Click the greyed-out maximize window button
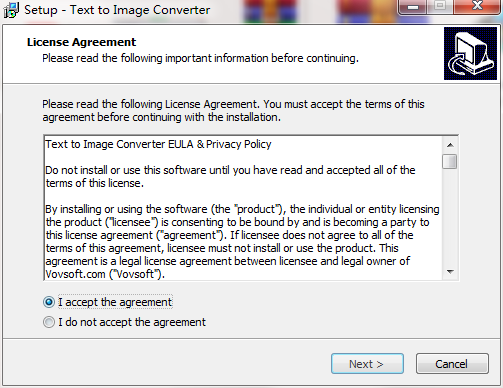This screenshot has height=388, width=503. tap(440, 6)
